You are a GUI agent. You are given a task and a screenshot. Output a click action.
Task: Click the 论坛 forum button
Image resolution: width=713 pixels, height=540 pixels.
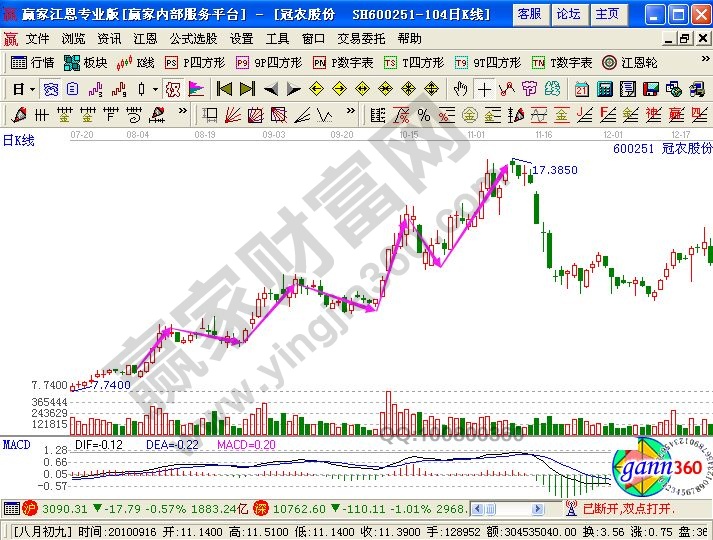point(569,14)
